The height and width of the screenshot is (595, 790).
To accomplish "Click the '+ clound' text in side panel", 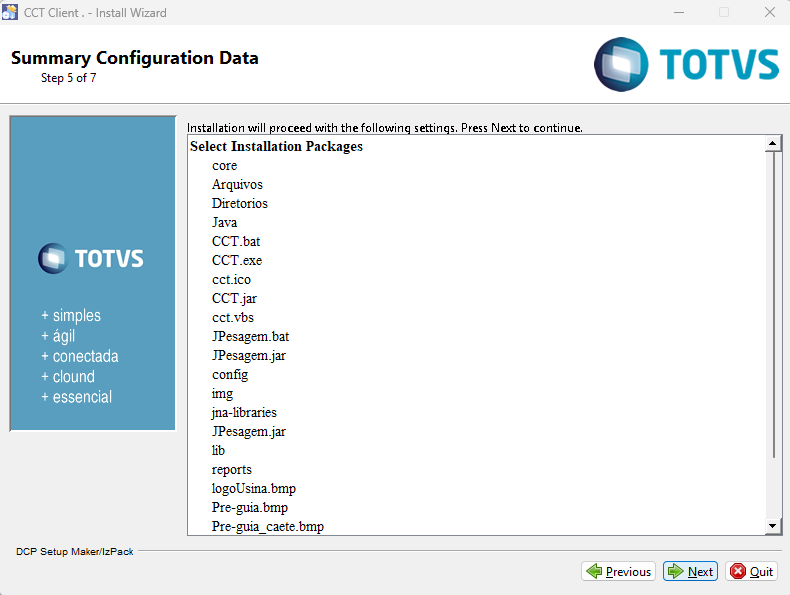I will 68,377.
